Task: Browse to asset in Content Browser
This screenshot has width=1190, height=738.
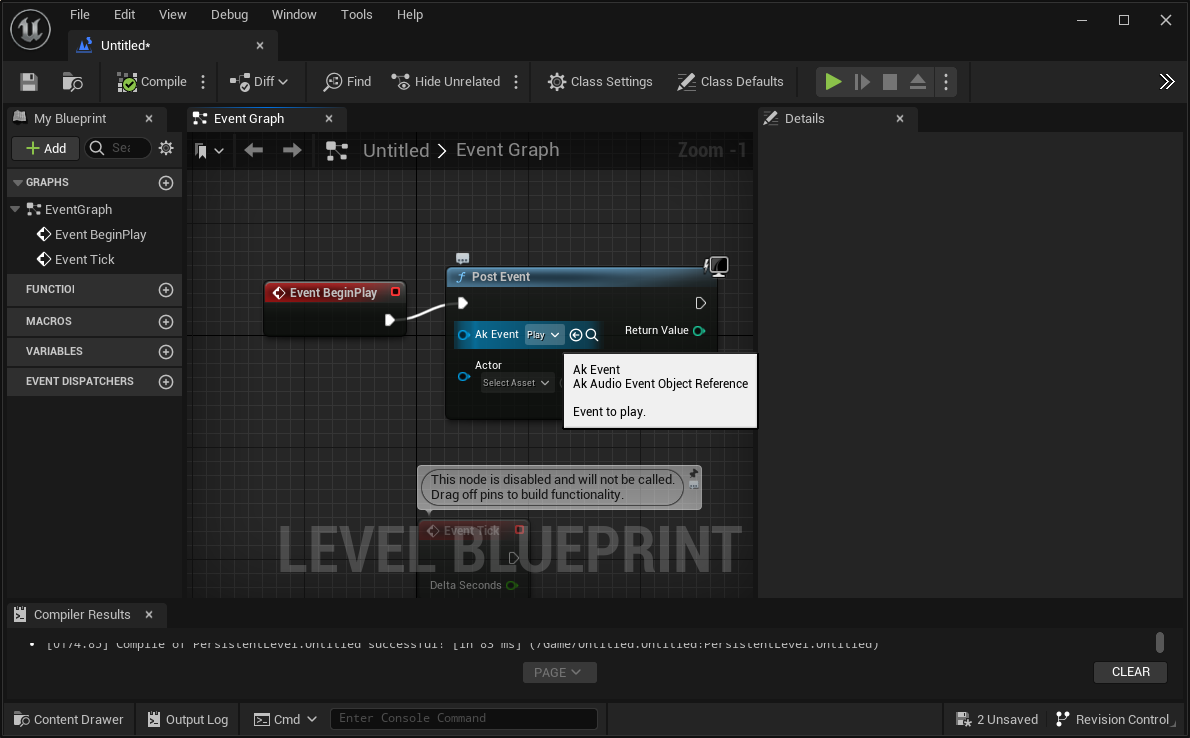Action: [x=72, y=82]
